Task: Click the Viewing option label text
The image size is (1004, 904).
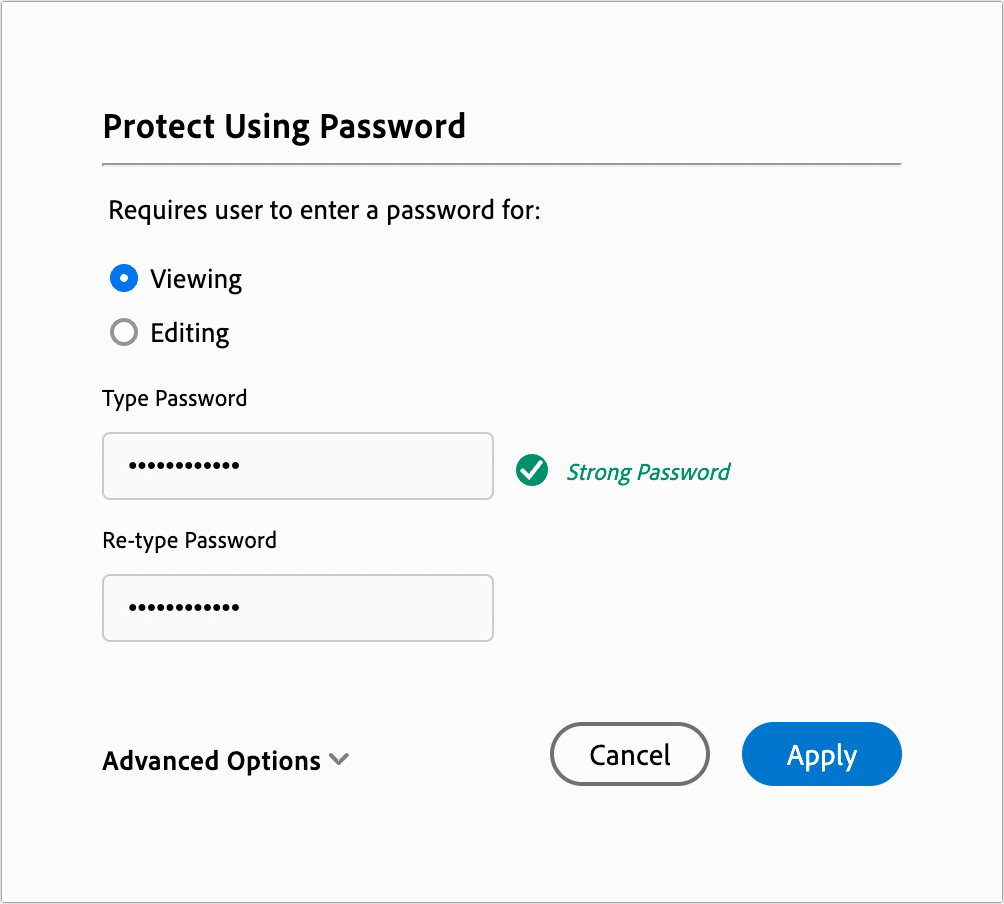Action: tap(196, 278)
